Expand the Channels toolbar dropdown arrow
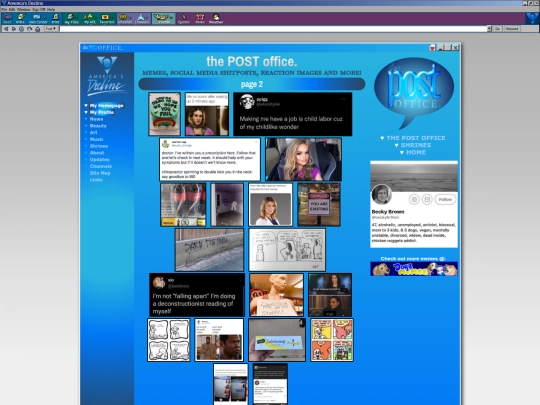Screen dimensions: 540x405 coord(147,17)
